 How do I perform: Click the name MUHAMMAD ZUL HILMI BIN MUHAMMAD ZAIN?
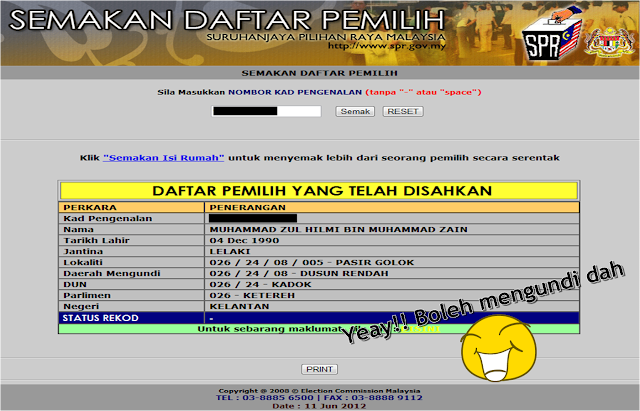click(x=338, y=229)
